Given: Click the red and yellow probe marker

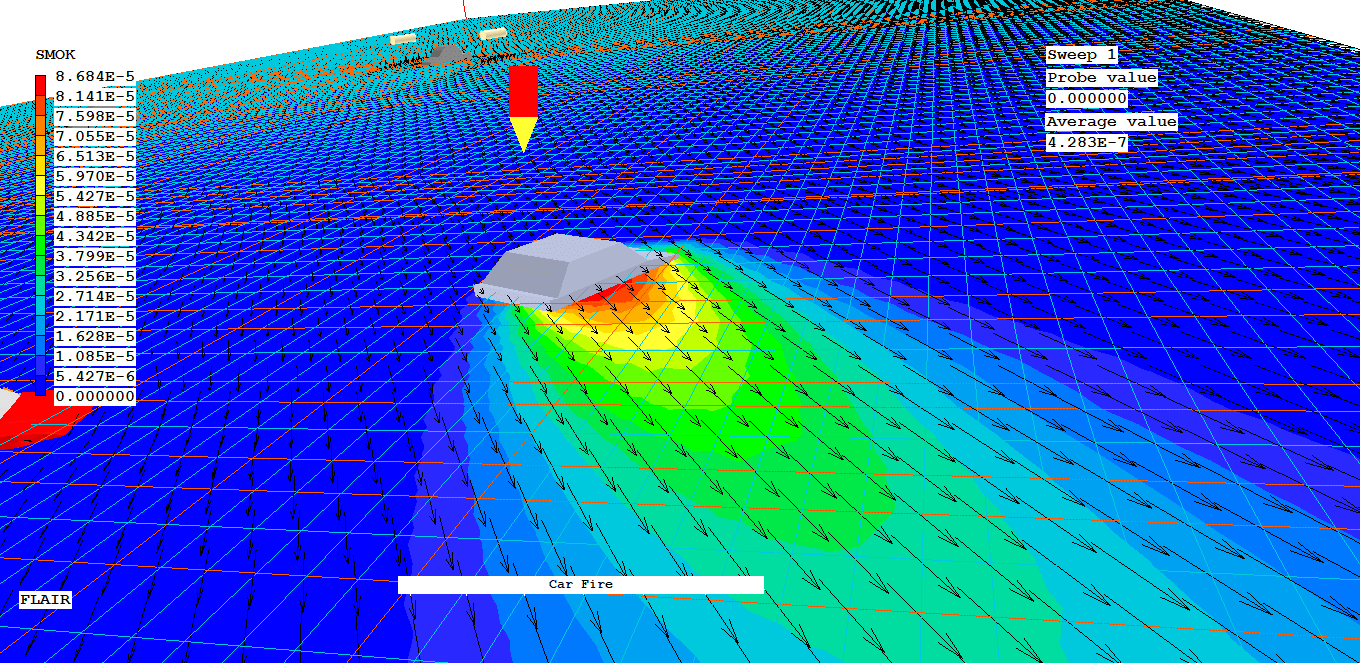Looking at the screenshot, I should pyautogui.click(x=523, y=103).
